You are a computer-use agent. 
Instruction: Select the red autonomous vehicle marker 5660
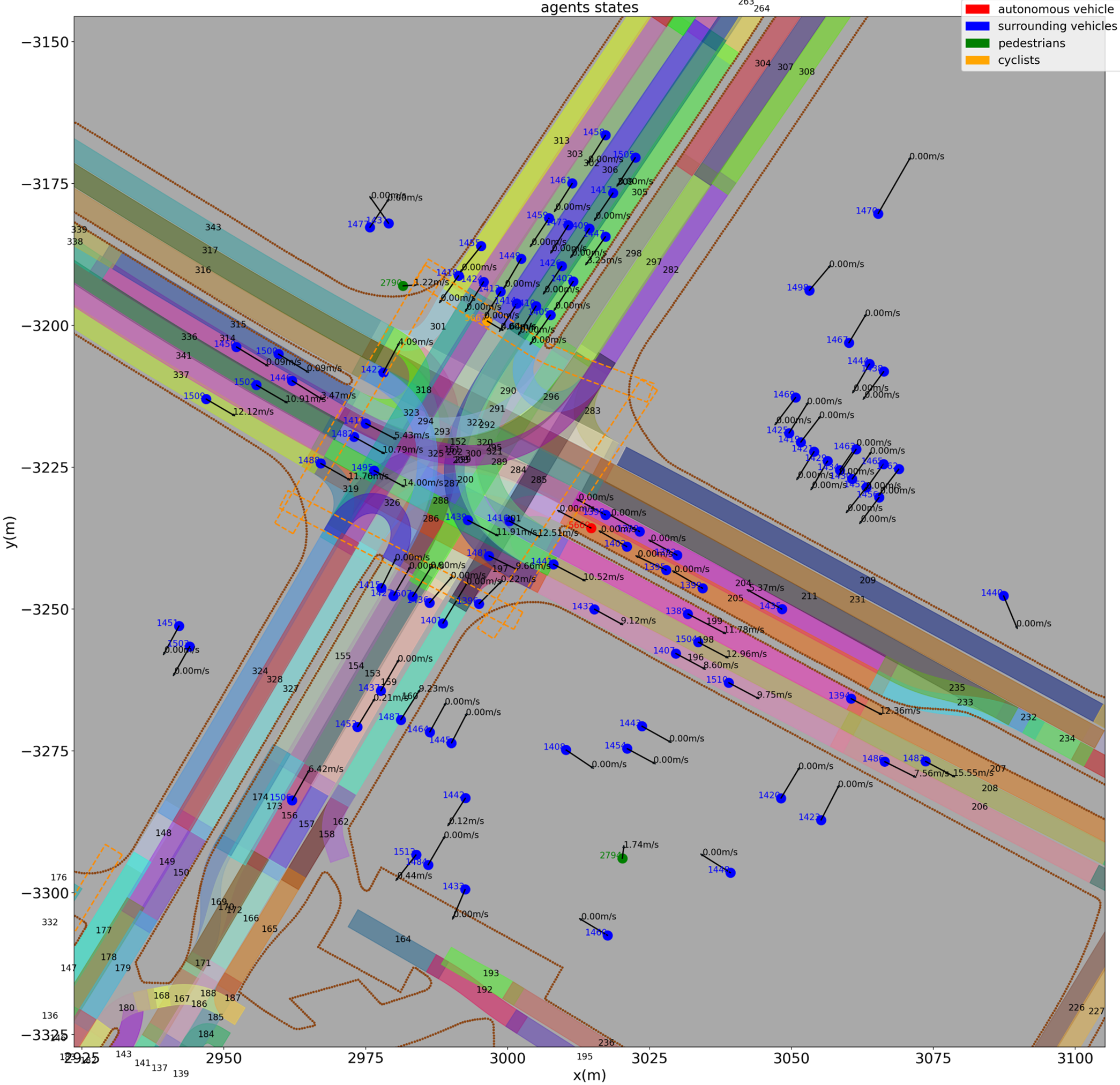(591, 528)
